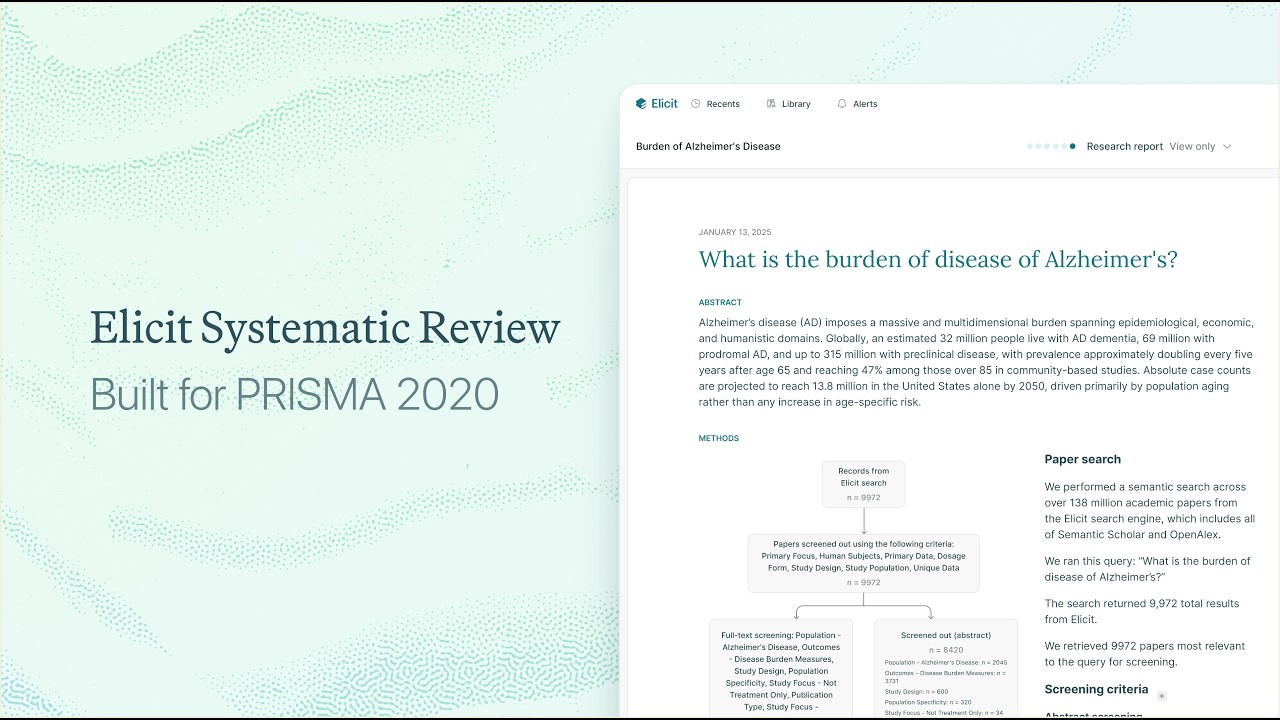
Task: Open the Library tab
Action: [x=788, y=104]
